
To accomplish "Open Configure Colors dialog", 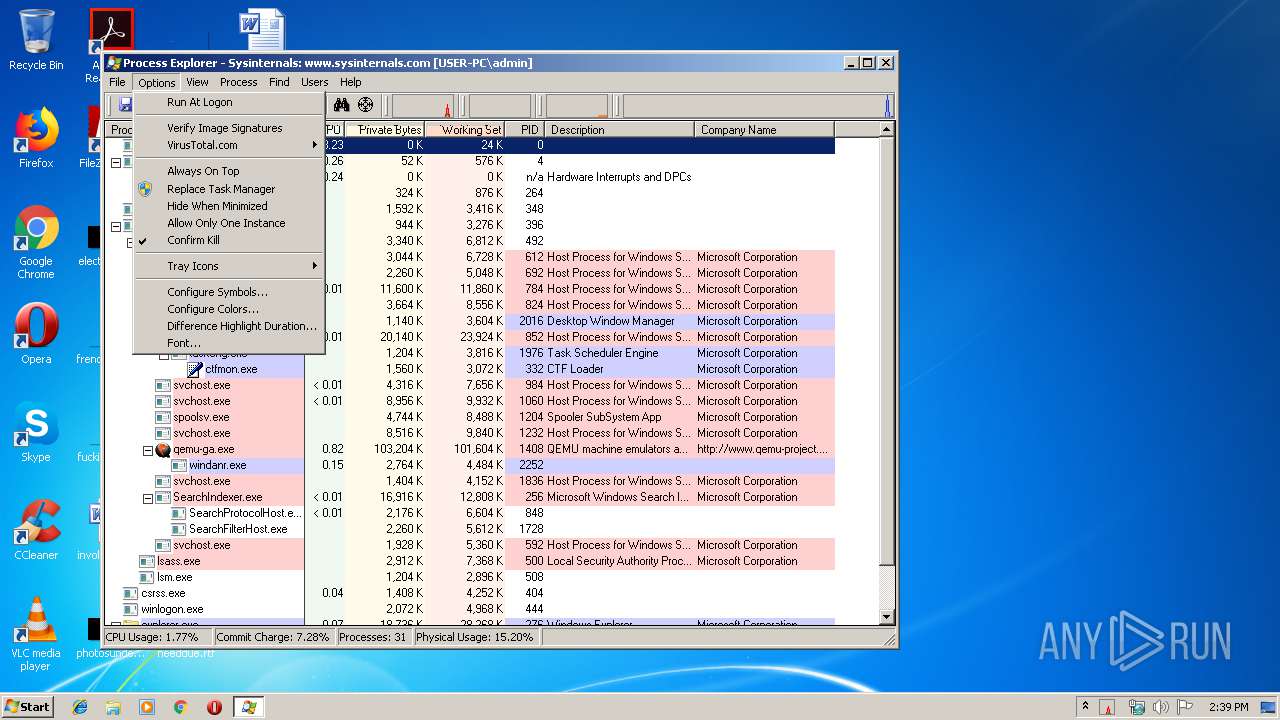I will 229,309.
